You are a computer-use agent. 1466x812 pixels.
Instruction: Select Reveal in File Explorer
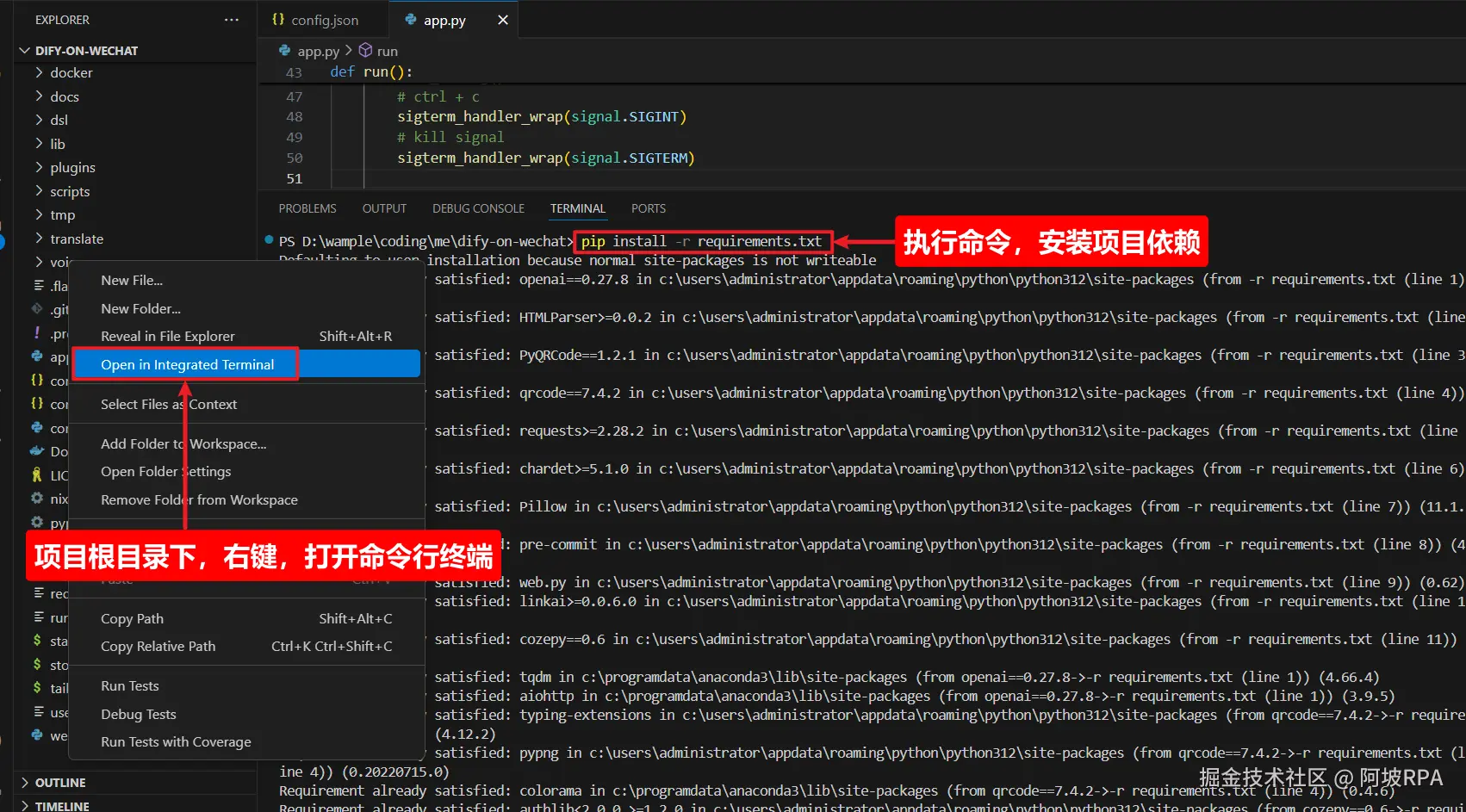[246, 336]
